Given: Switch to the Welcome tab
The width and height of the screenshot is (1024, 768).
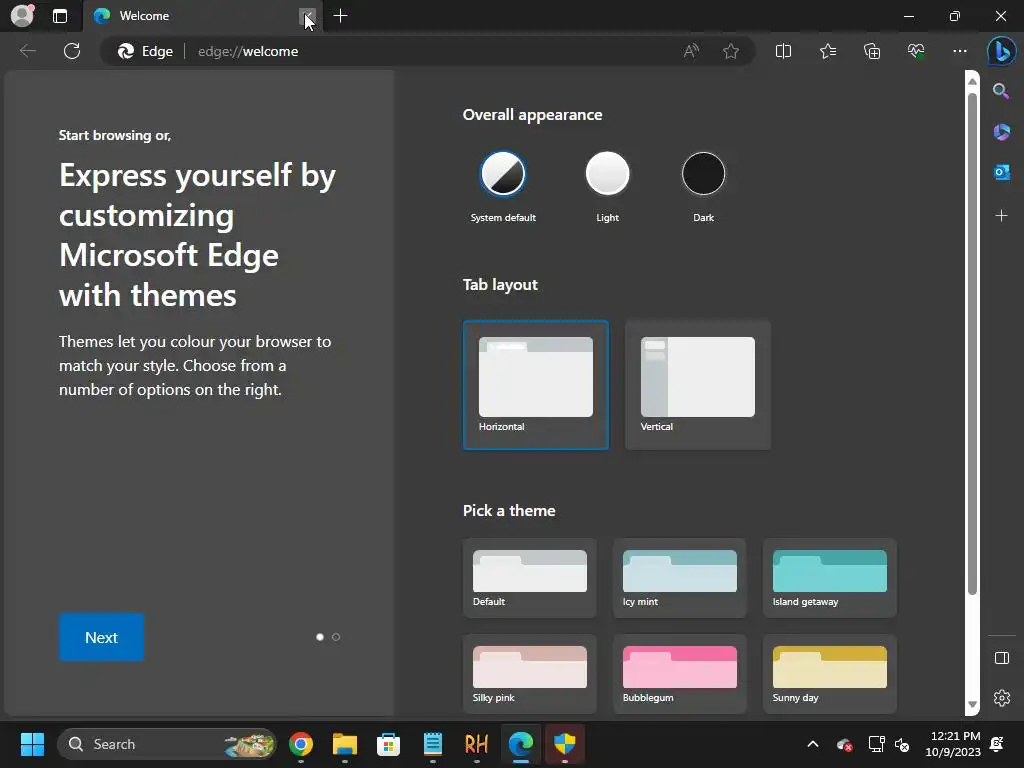Looking at the screenshot, I should (x=202, y=16).
